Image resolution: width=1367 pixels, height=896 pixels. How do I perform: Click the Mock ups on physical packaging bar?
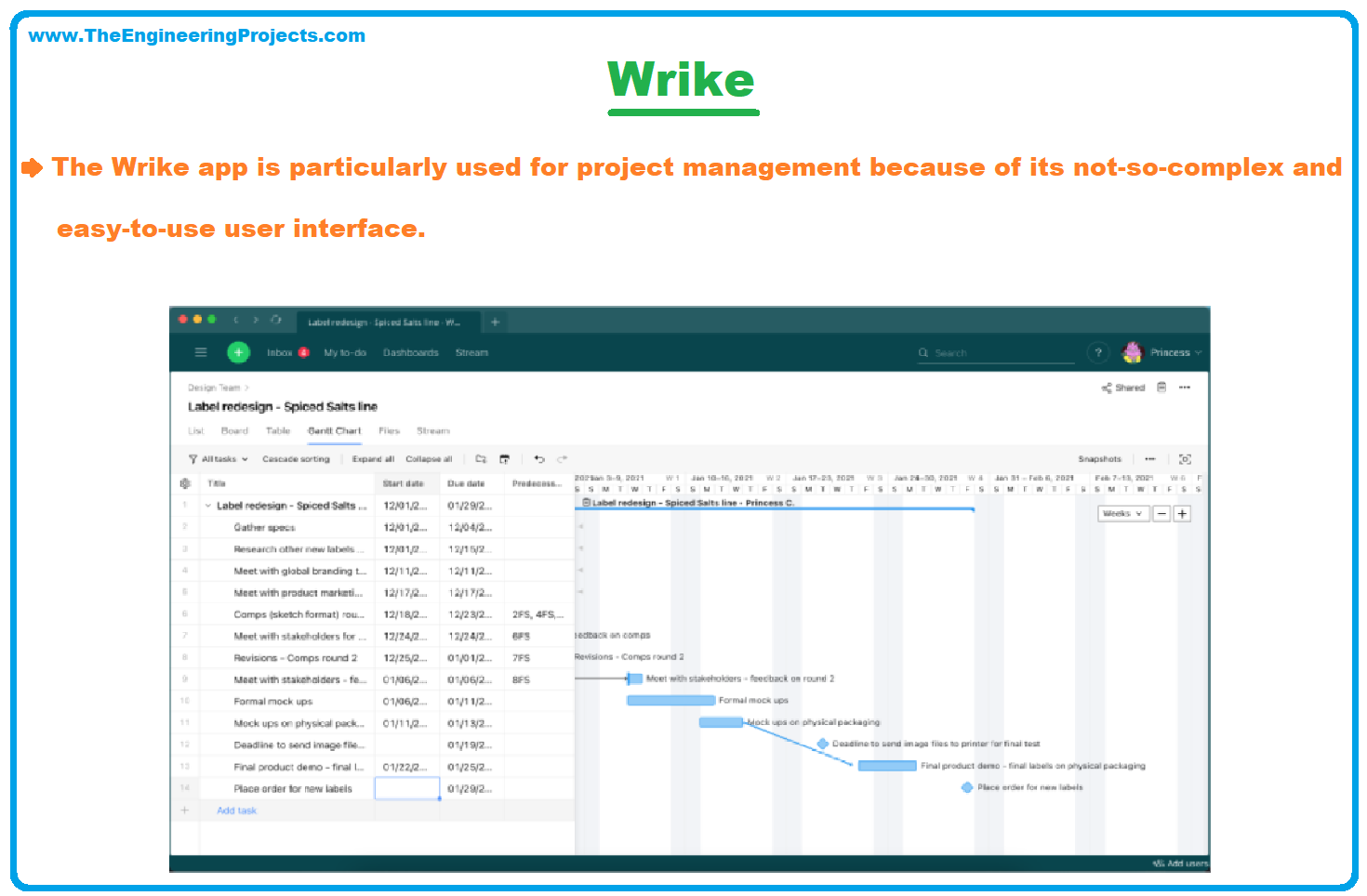(722, 722)
